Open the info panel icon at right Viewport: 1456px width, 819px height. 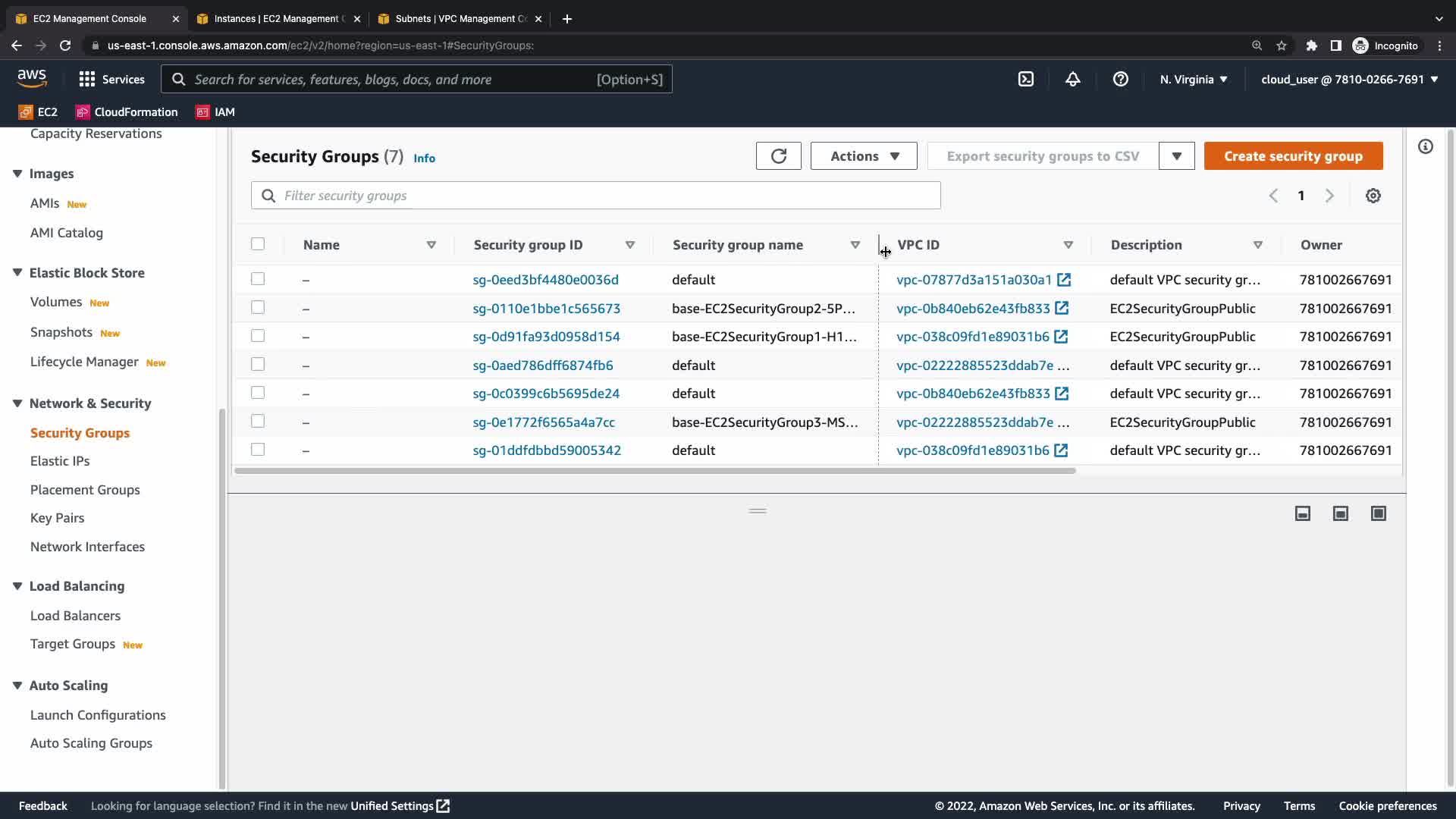(x=1426, y=146)
